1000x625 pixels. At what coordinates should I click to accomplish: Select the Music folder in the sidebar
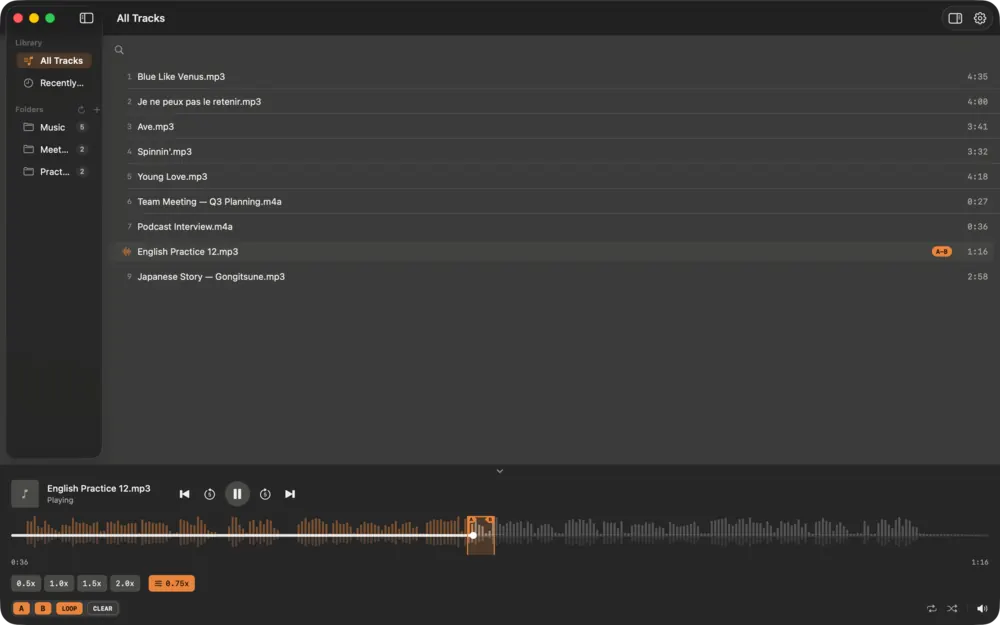click(x=54, y=128)
